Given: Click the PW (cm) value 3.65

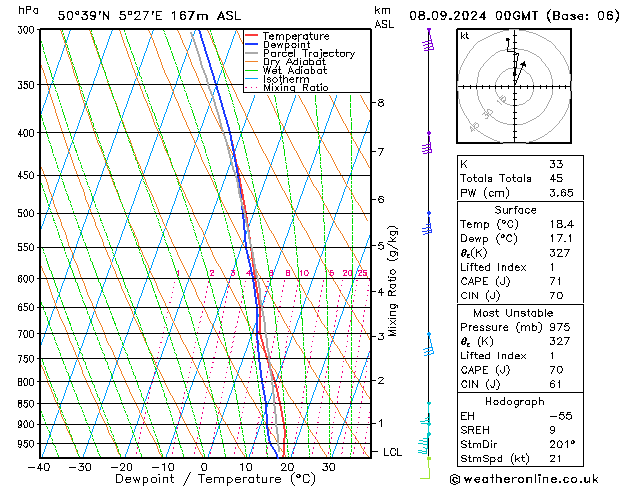Looking at the screenshot, I should (x=561, y=193).
